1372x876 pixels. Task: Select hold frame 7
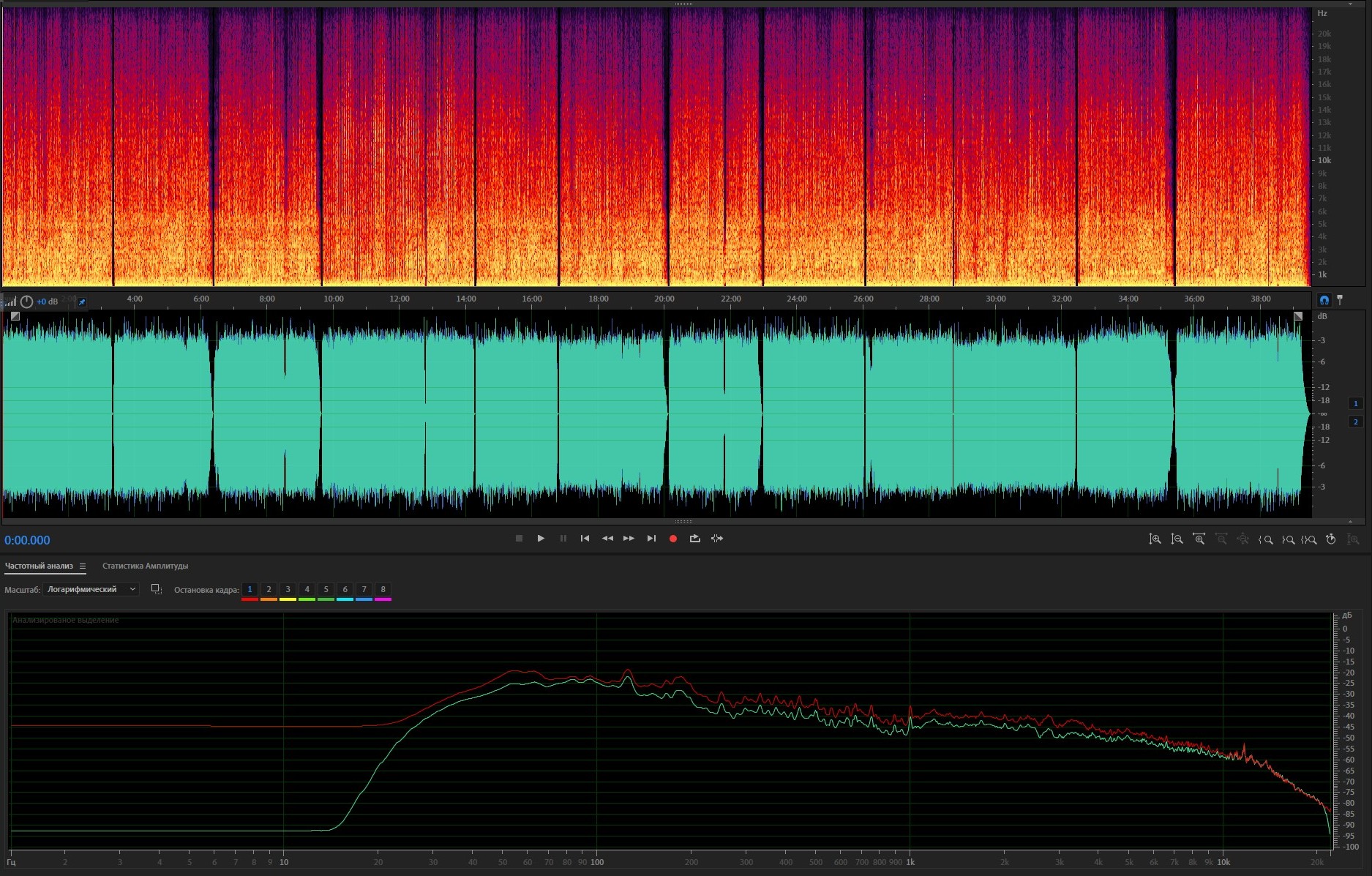pos(364,590)
